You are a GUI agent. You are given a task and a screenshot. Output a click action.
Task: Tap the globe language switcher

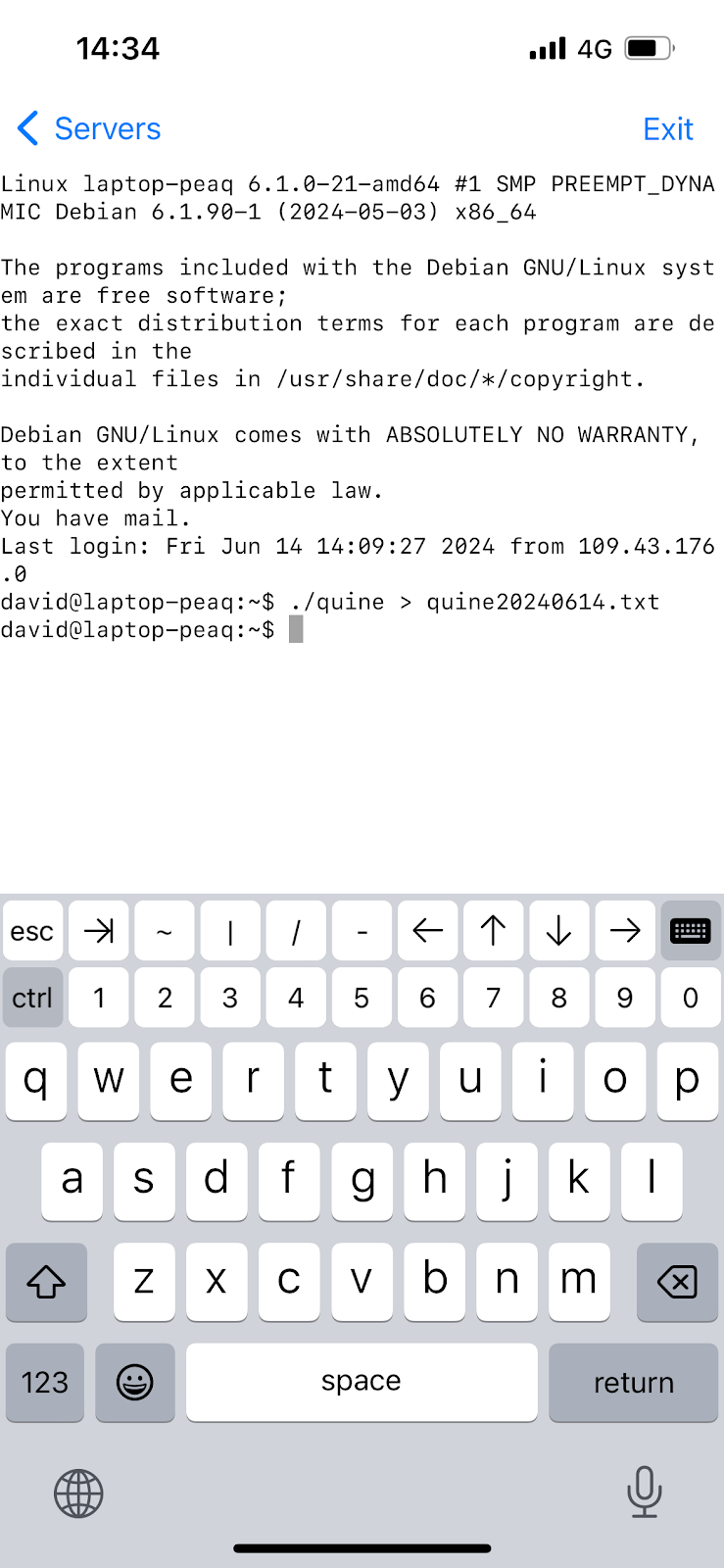[x=78, y=1494]
